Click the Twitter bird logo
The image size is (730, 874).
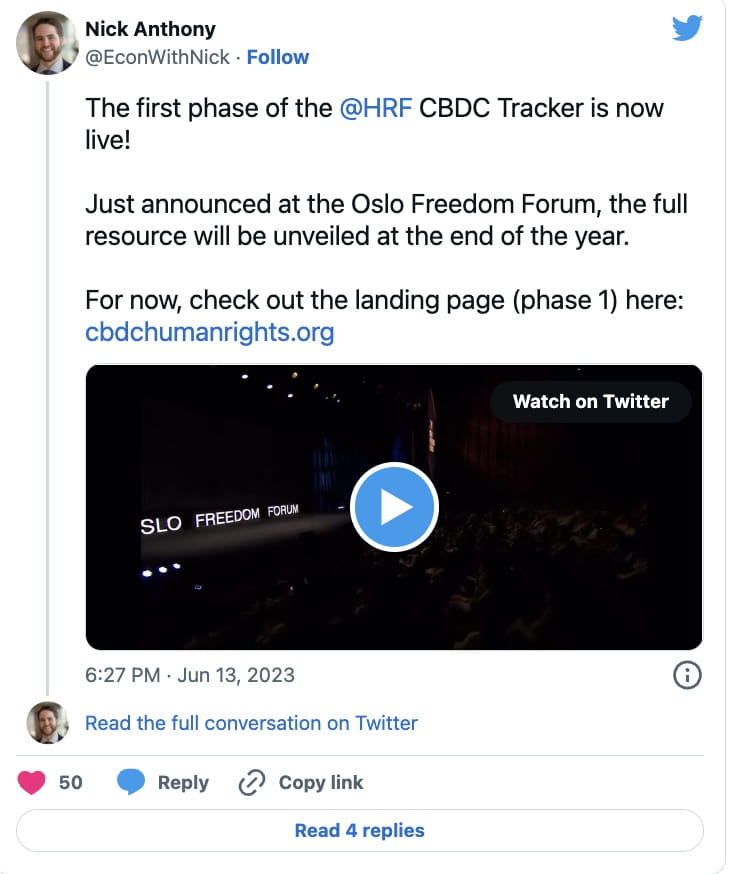tap(687, 30)
